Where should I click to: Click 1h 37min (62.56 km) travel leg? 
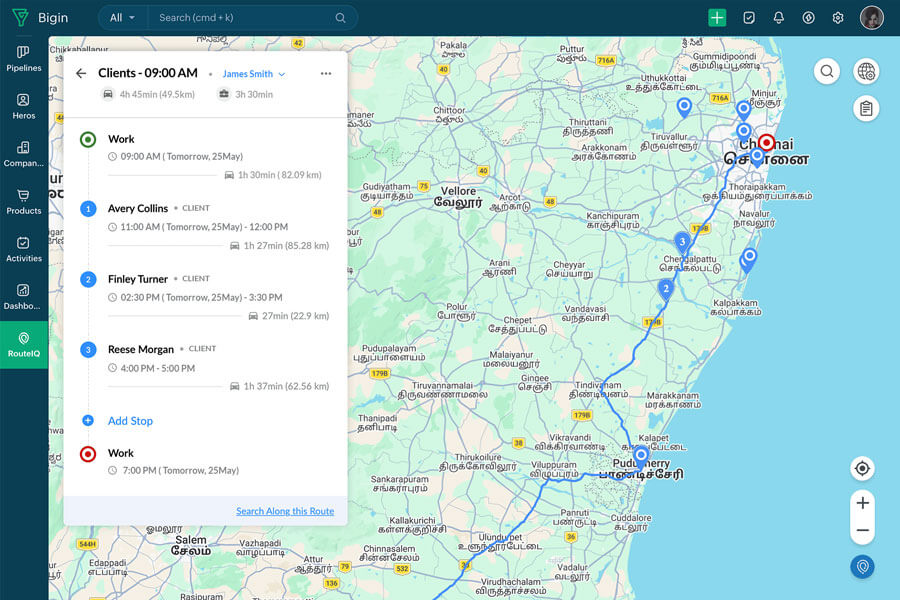(x=280, y=386)
